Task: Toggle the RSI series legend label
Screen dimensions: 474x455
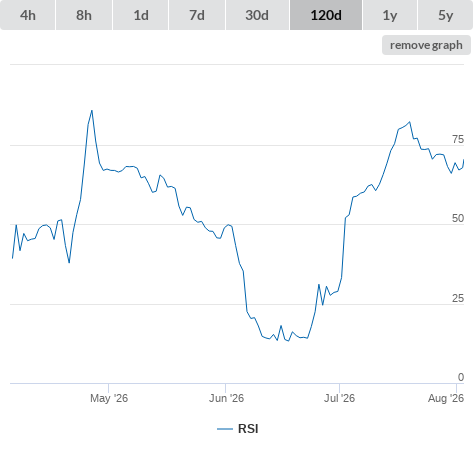Action: (x=248, y=429)
